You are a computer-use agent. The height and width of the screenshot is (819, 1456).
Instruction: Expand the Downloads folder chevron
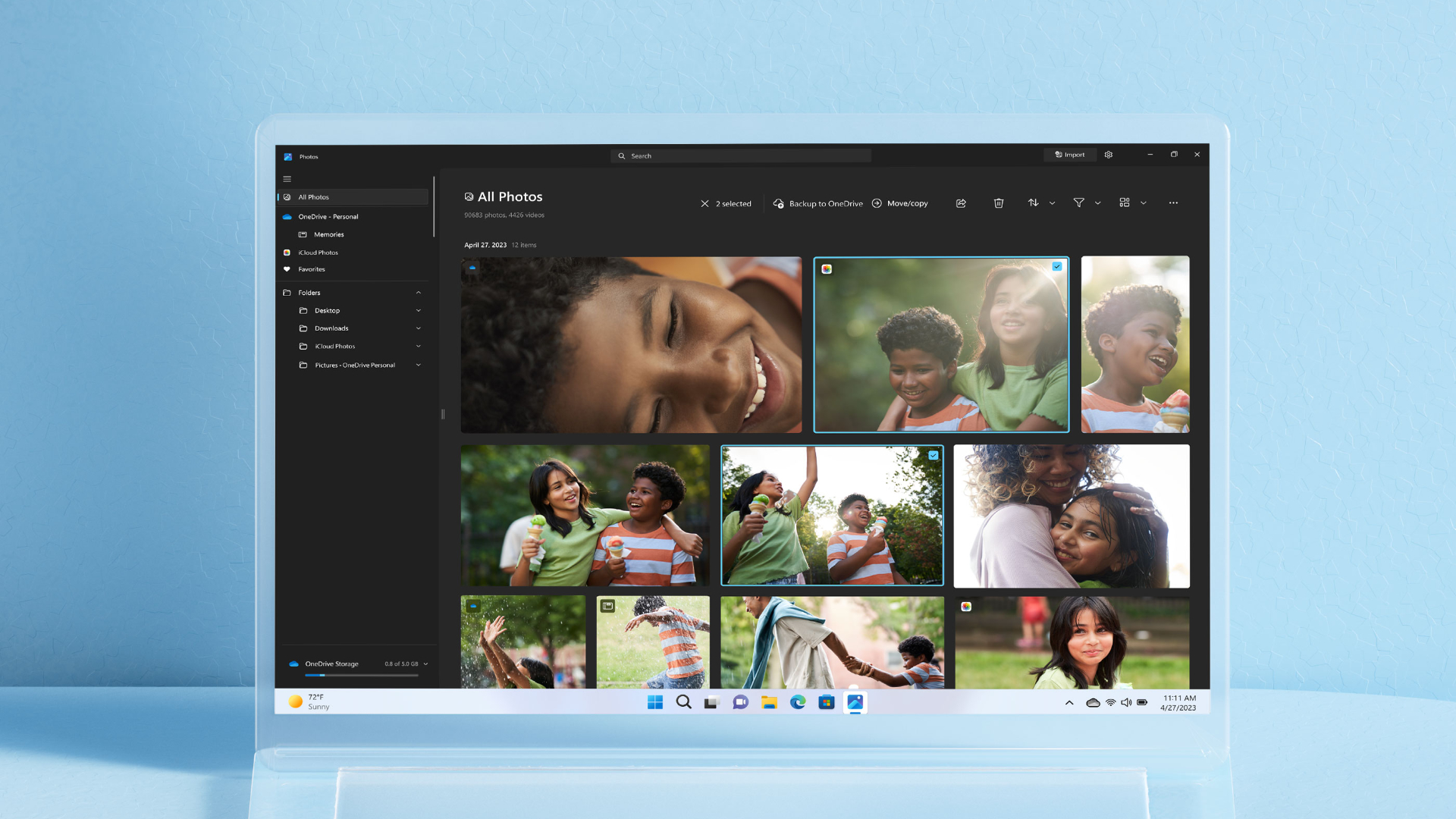coord(419,328)
